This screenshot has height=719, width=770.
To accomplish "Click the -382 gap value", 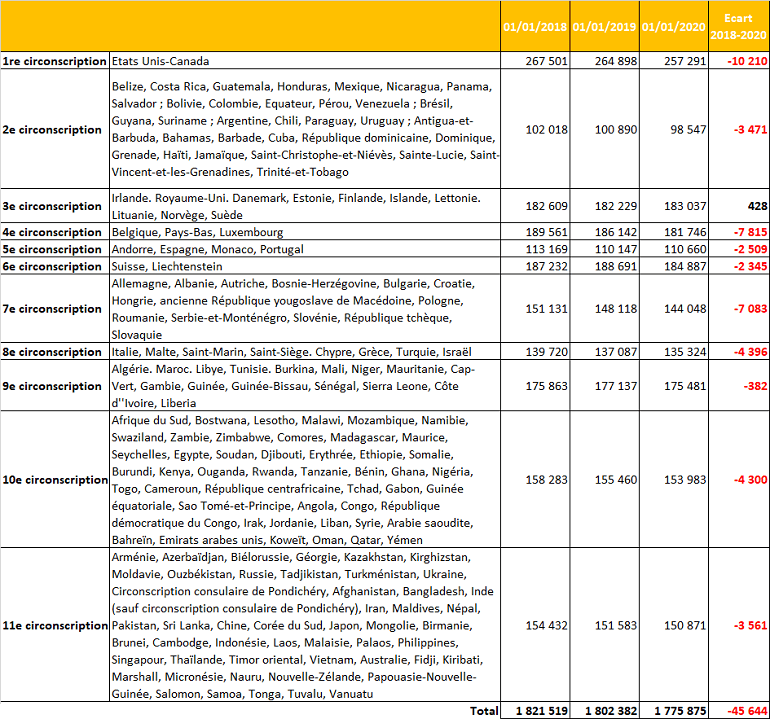I will (x=755, y=386).
